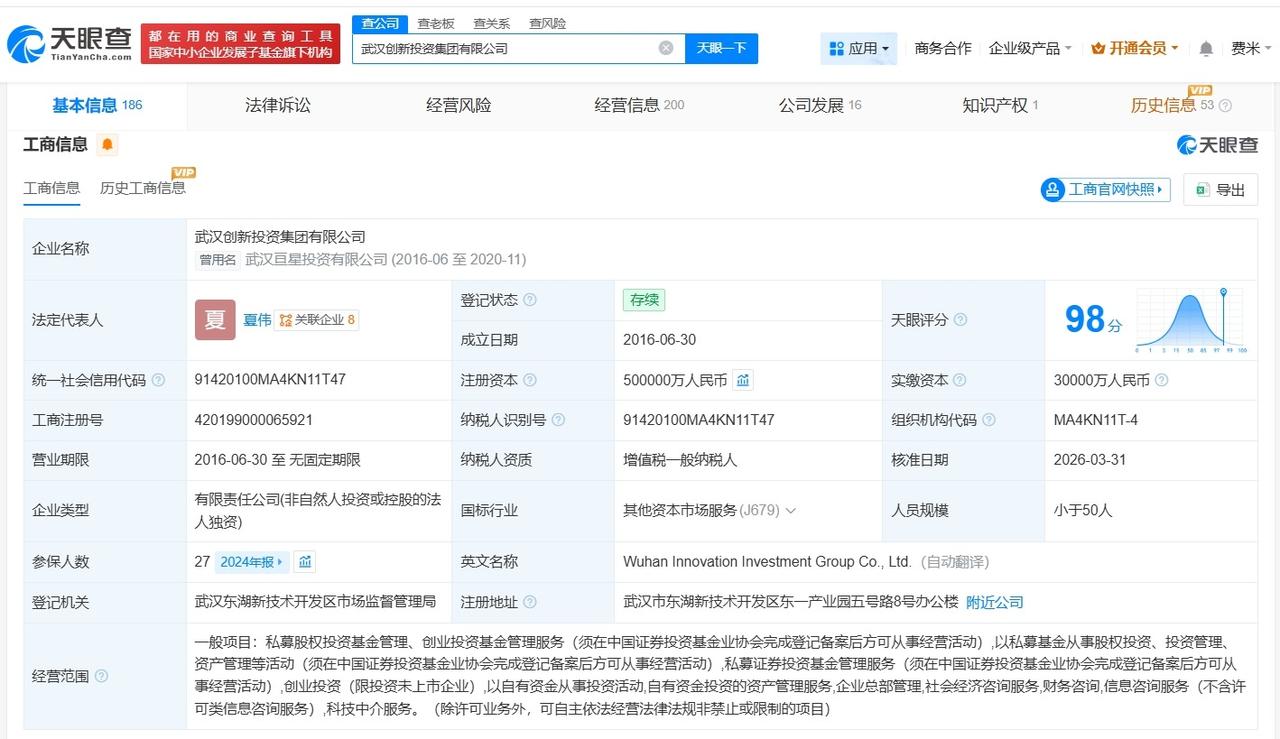The height and width of the screenshot is (739, 1280).
Task: Expand the 2024年报 report selector
Action: click(x=252, y=562)
